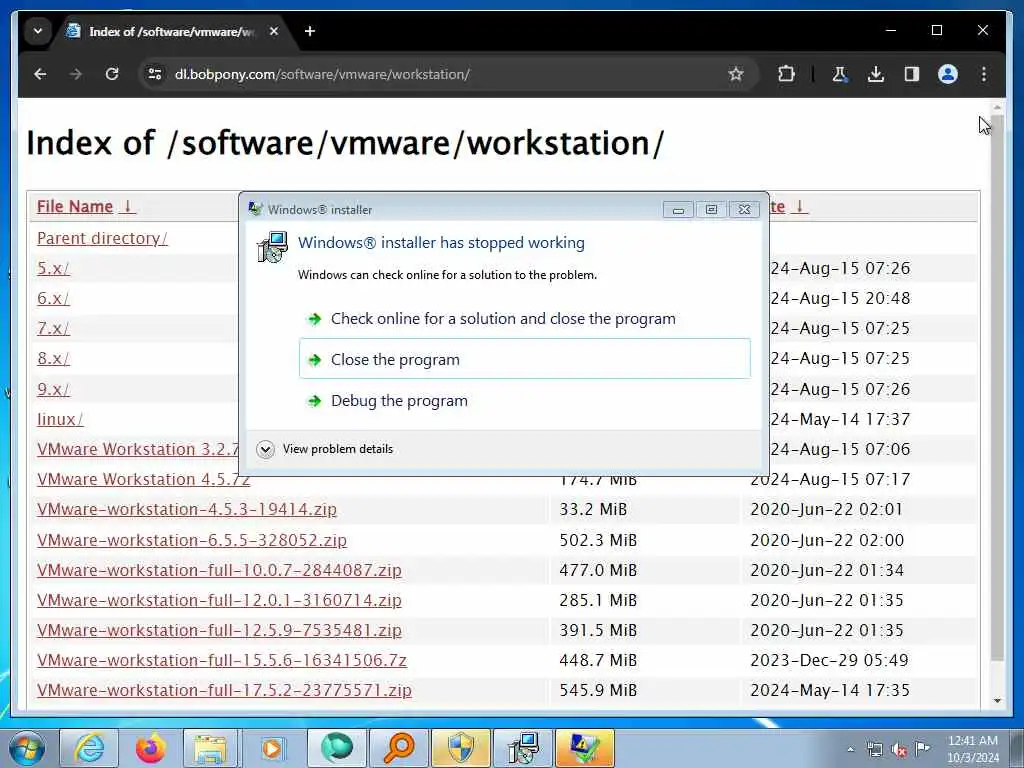
Task: Show browser downloads icon
Action: (876, 74)
